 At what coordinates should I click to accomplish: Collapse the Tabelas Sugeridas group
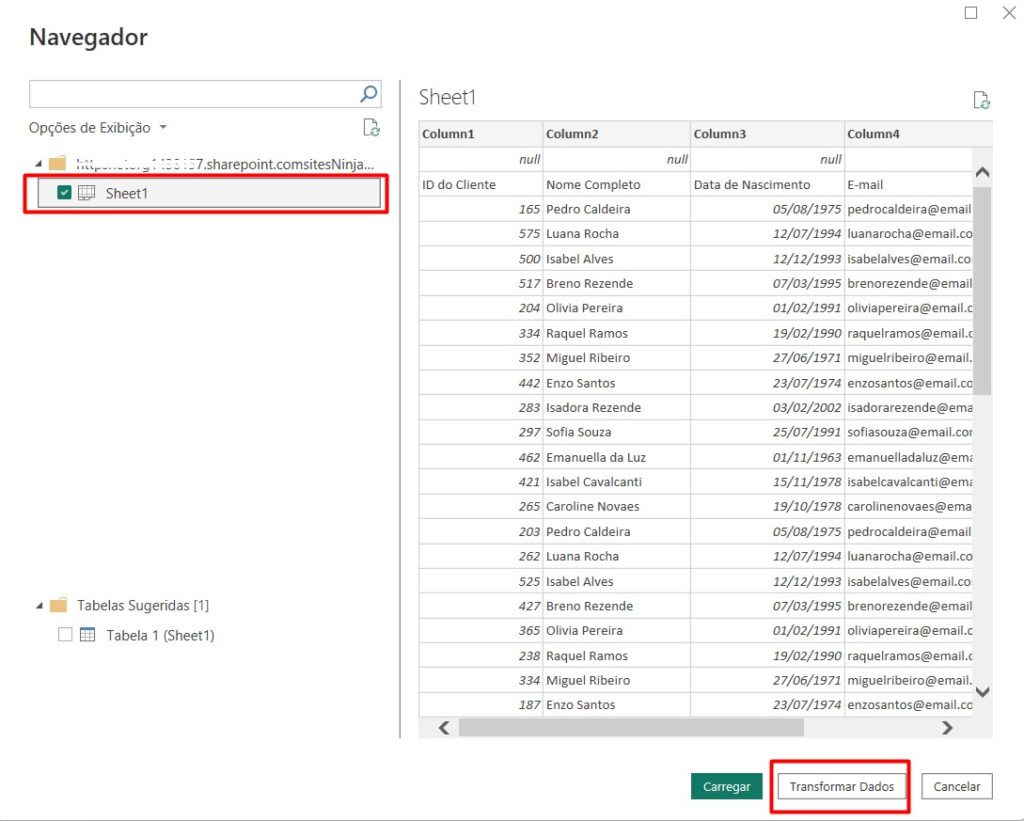click(x=40, y=604)
